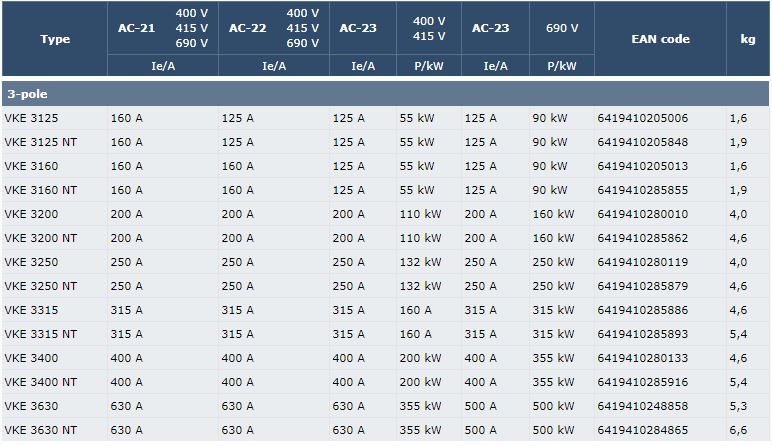This screenshot has height=446, width=772.
Task: Click EAN code 6419410280119
Action: [x=643, y=262]
